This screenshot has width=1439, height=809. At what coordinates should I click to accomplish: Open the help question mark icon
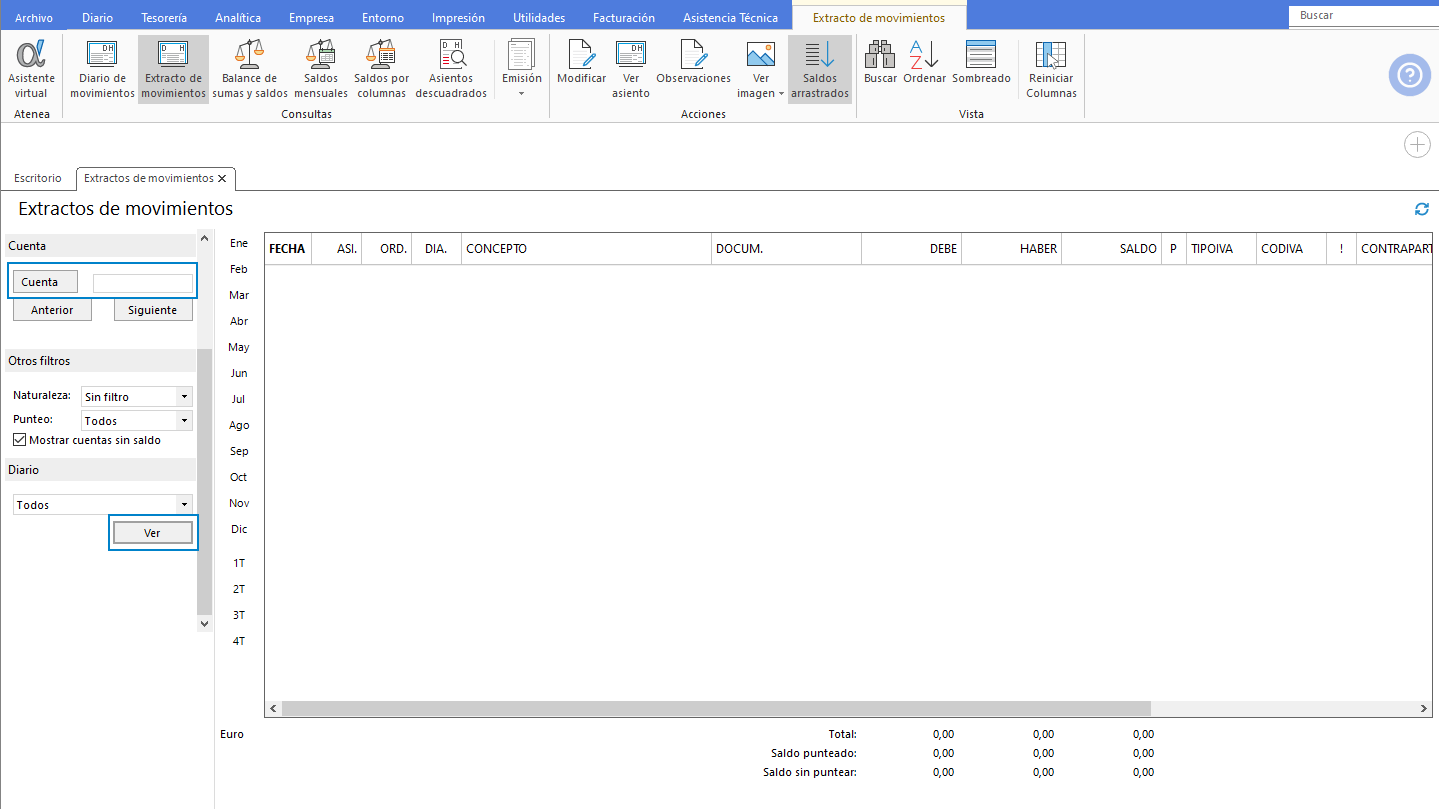1410,75
